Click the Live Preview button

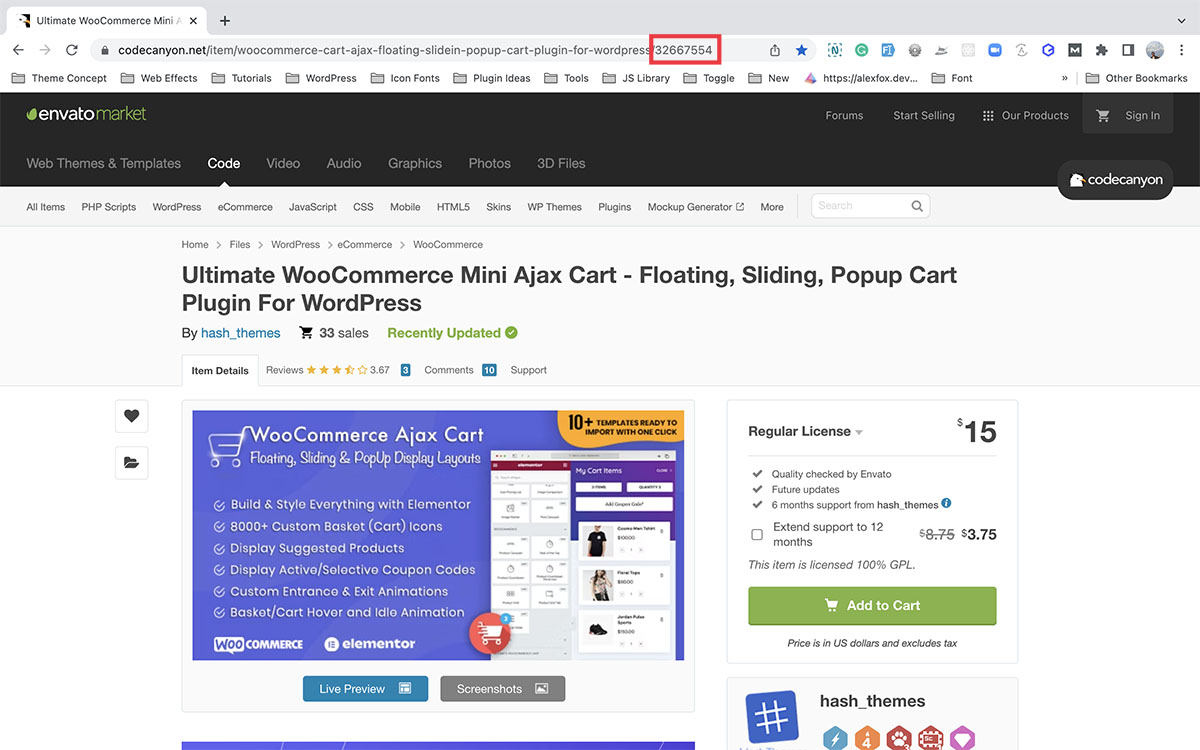tap(365, 689)
